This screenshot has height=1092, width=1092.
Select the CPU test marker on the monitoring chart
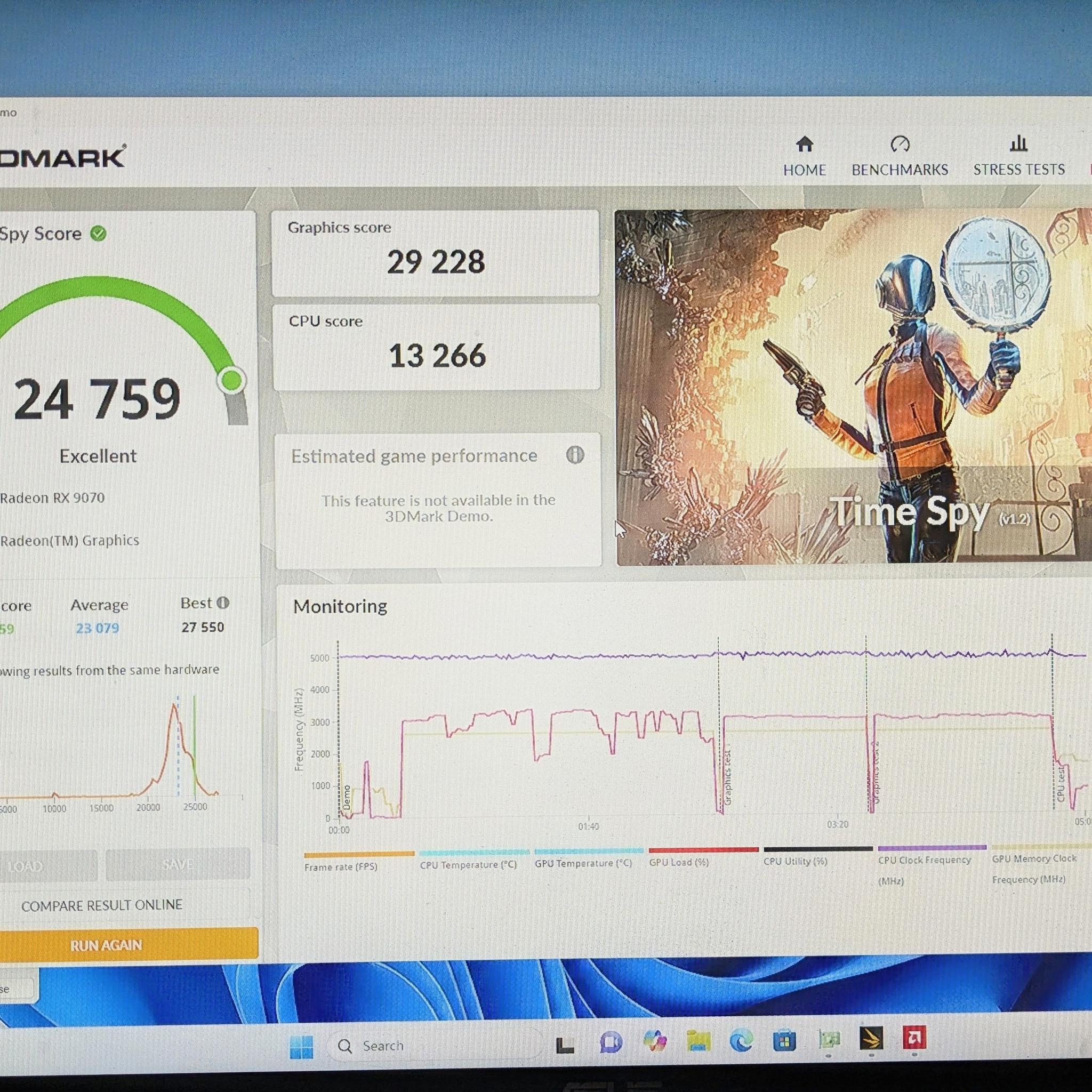coord(1061,785)
